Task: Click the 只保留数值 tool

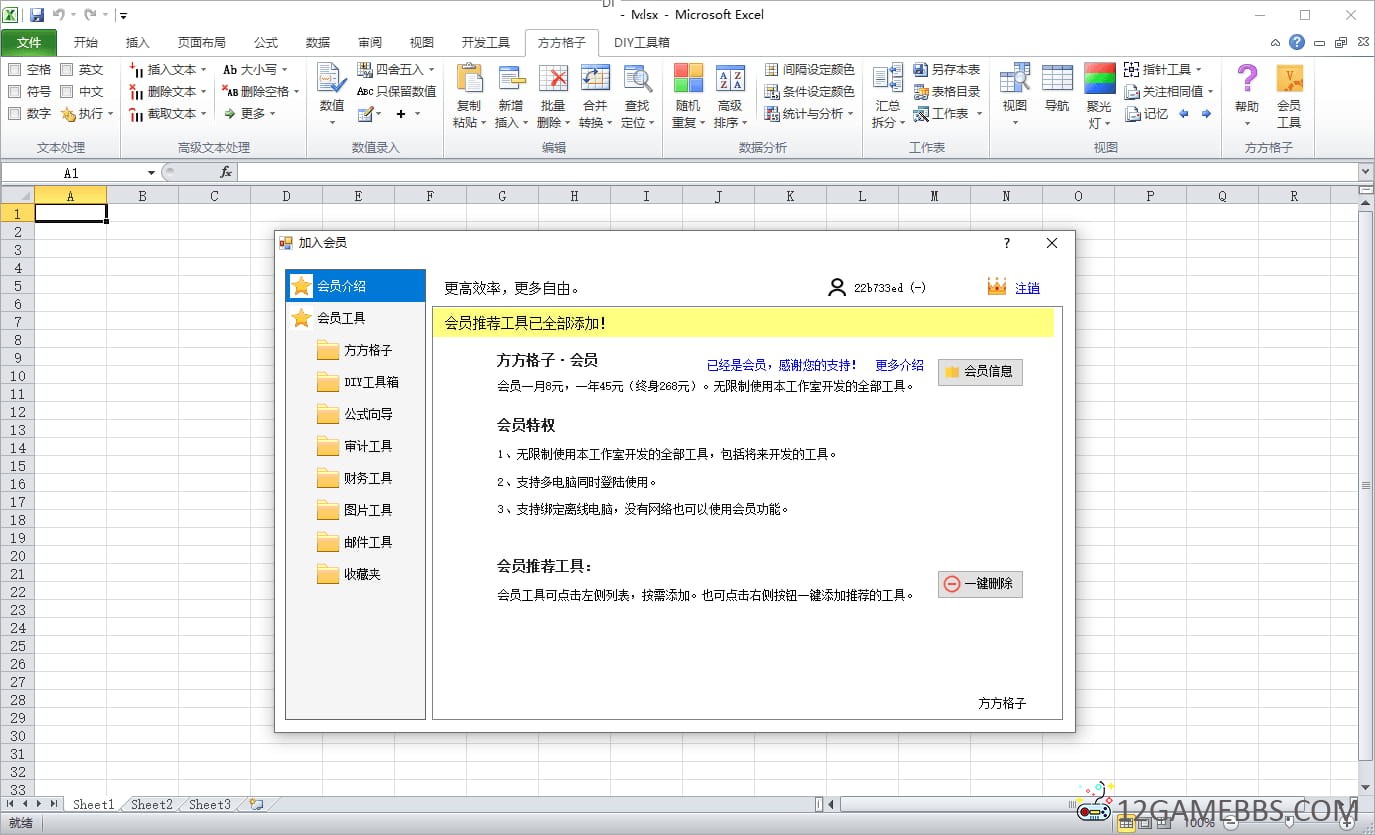Action: (397, 91)
